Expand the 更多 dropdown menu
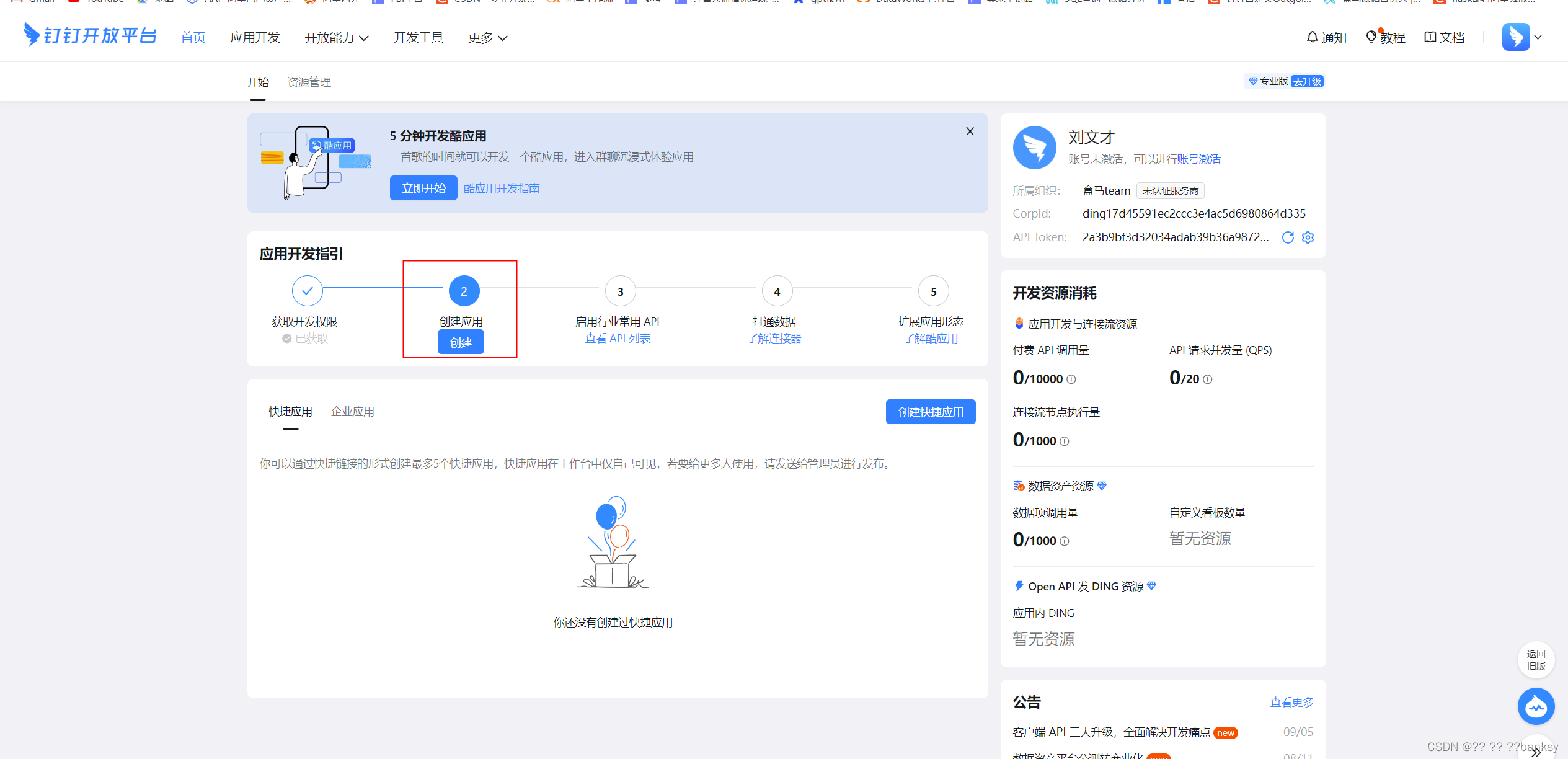Viewport: 1568px width, 759px height. (x=488, y=38)
